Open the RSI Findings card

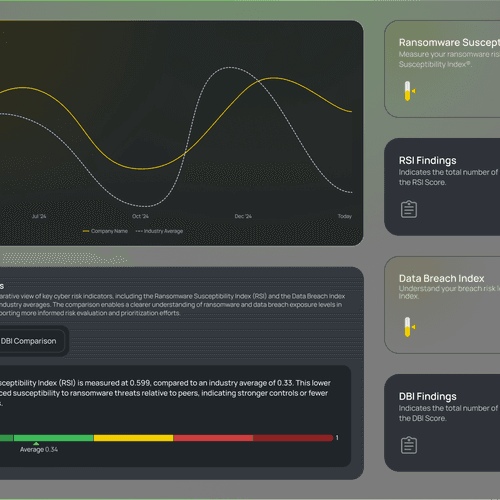pos(442,187)
